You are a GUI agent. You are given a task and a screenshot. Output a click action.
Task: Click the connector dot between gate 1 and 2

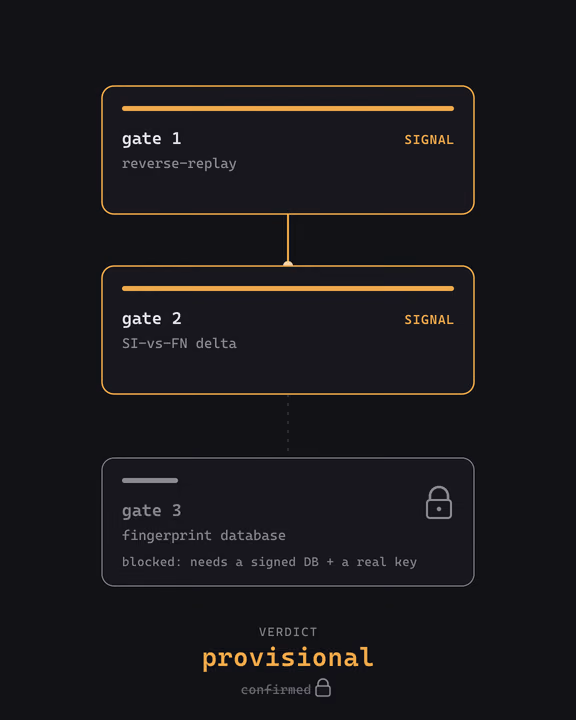(x=288, y=264)
